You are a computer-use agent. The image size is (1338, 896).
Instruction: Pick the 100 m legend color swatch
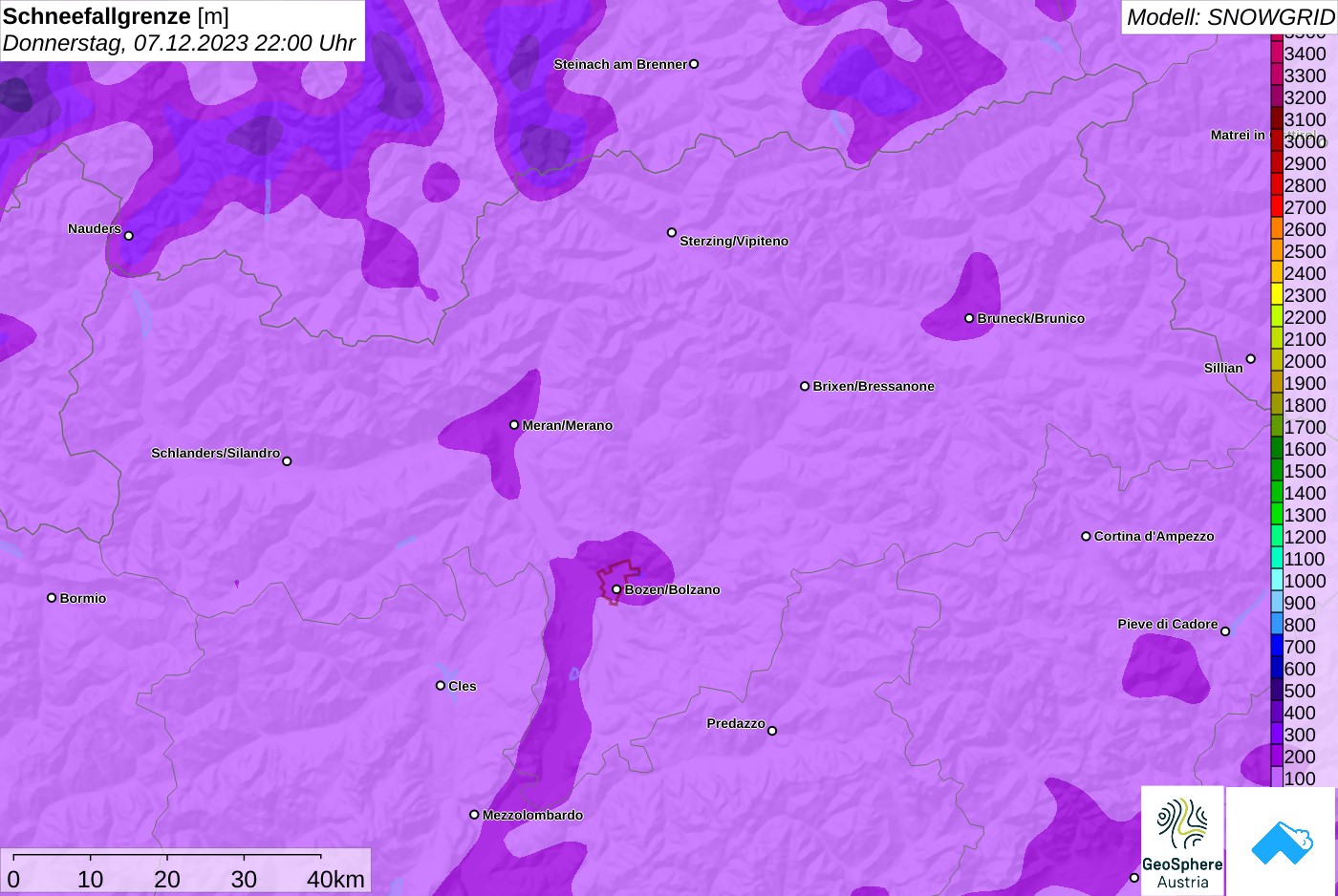tap(1276, 778)
